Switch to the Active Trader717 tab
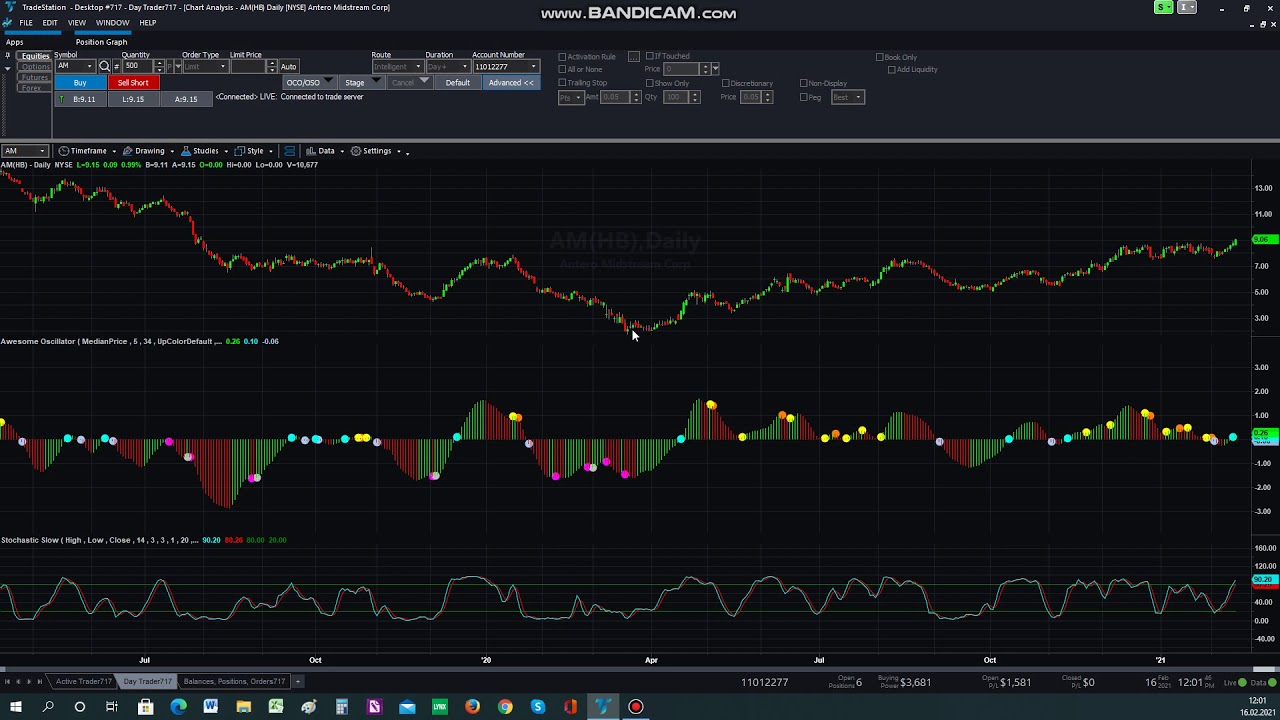Viewport: 1280px width, 720px height. [83, 682]
